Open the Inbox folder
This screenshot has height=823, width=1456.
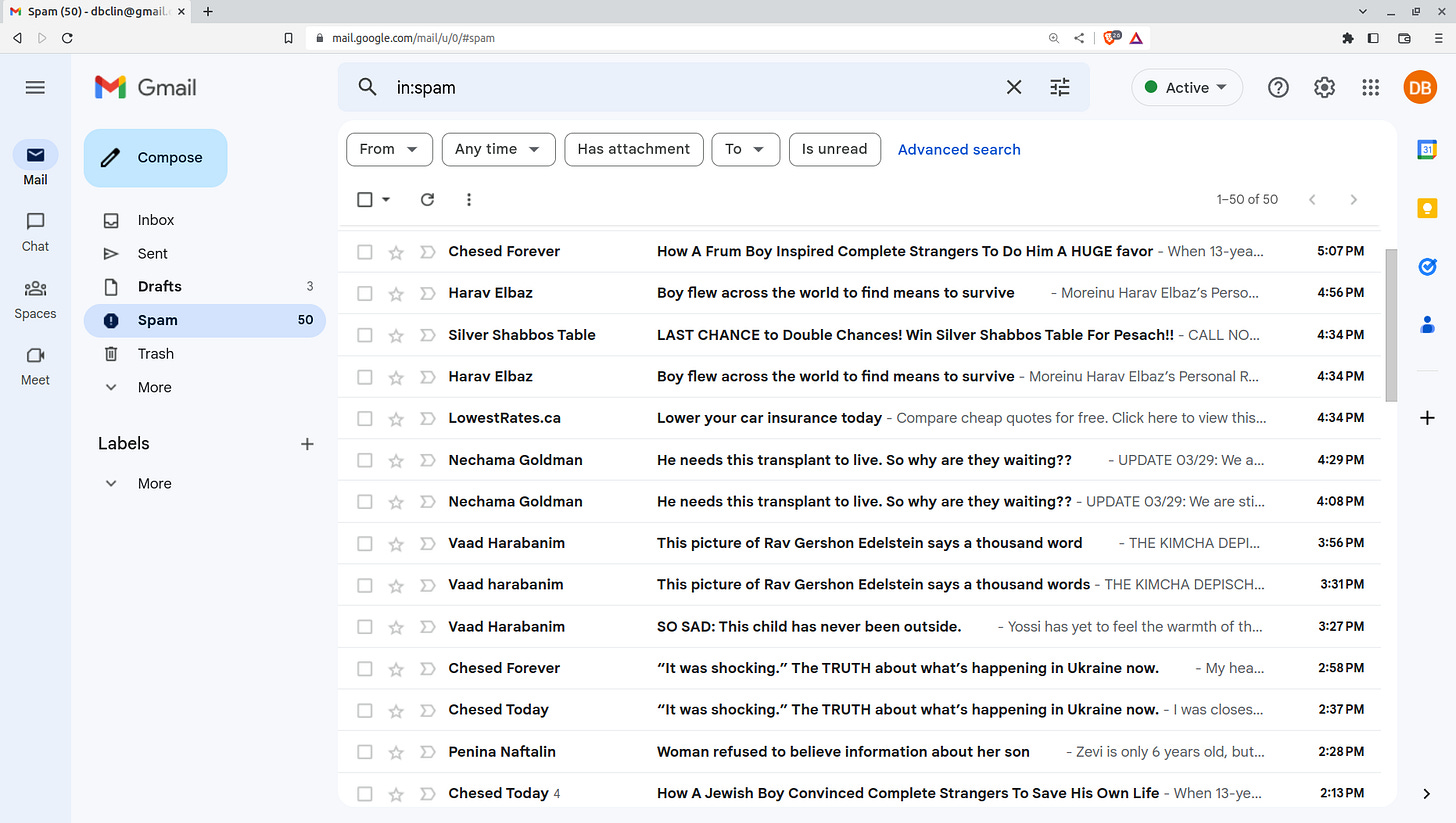pyautogui.click(x=205, y=220)
